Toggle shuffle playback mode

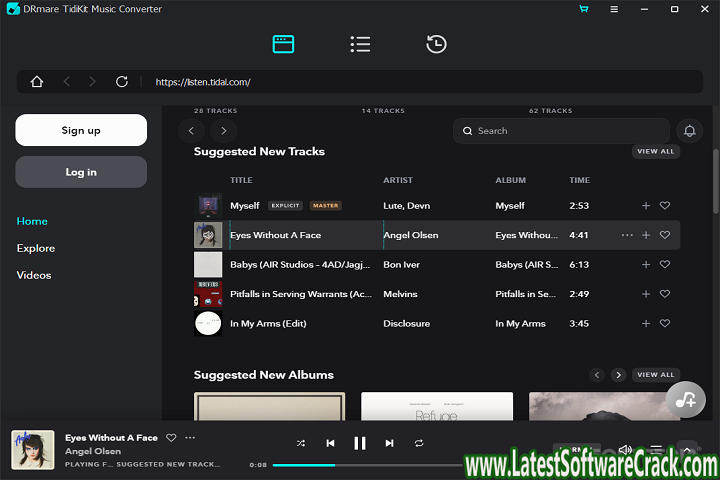[x=301, y=443]
